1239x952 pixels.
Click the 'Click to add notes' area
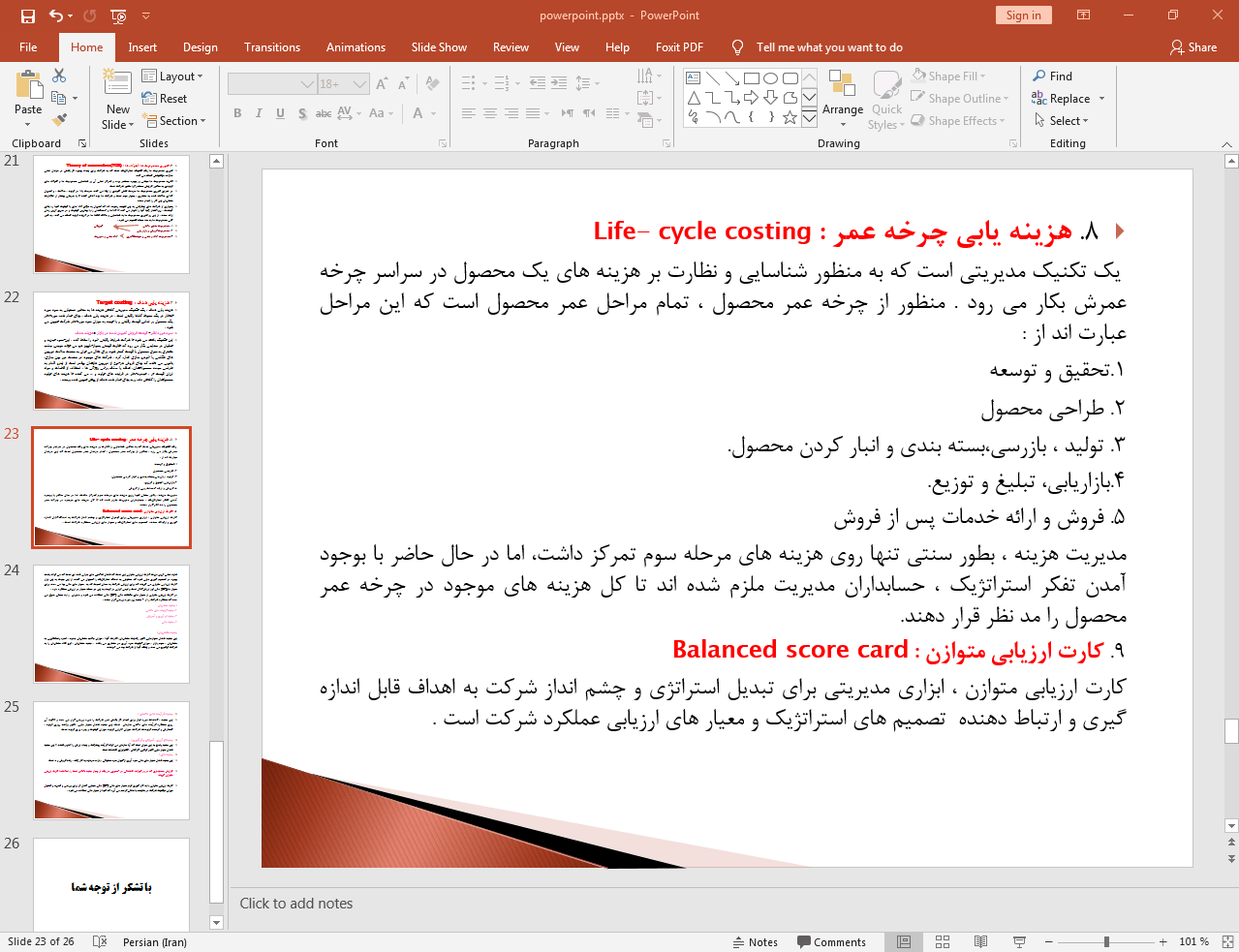click(x=296, y=904)
